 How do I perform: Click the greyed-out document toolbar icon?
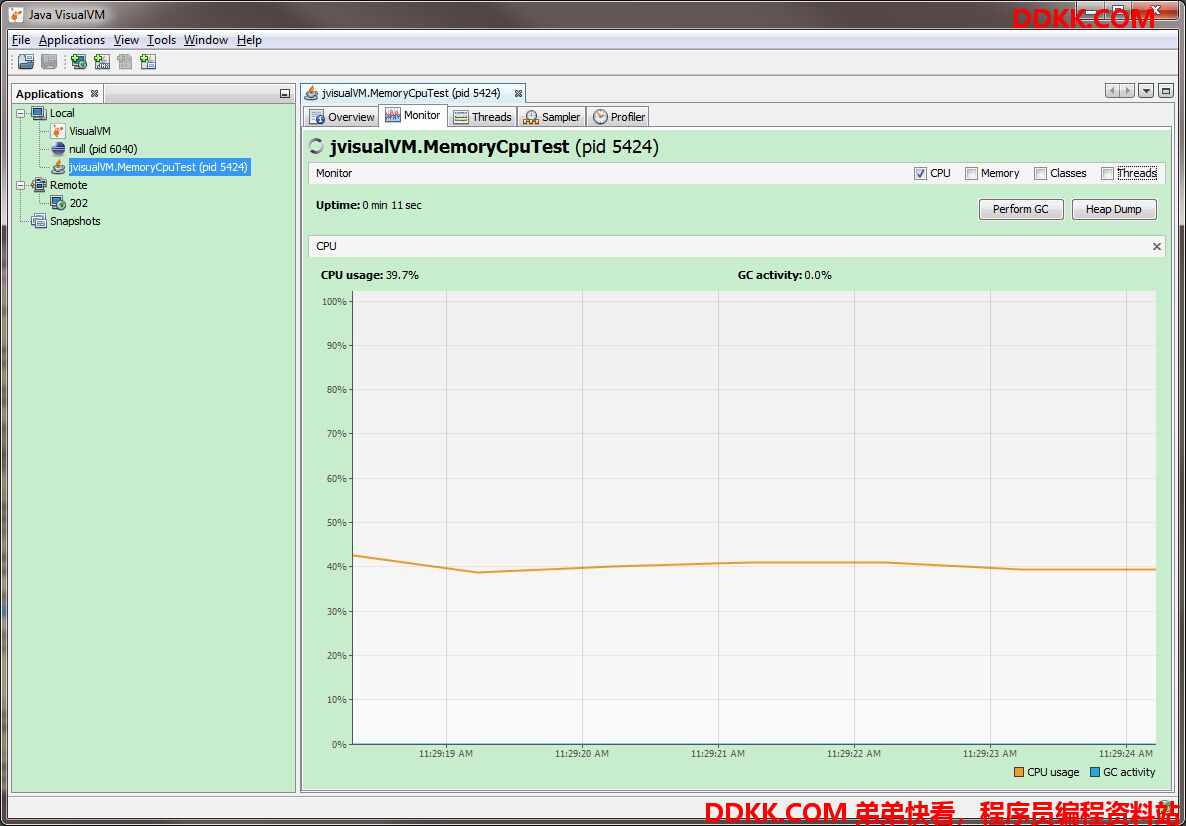point(125,62)
